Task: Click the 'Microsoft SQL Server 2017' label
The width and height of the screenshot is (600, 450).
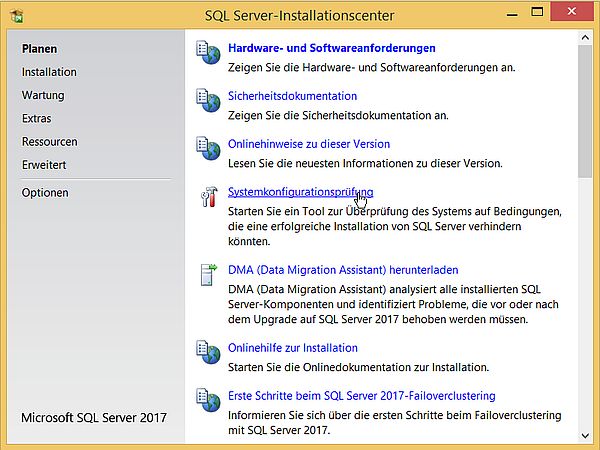Action: coord(94,417)
